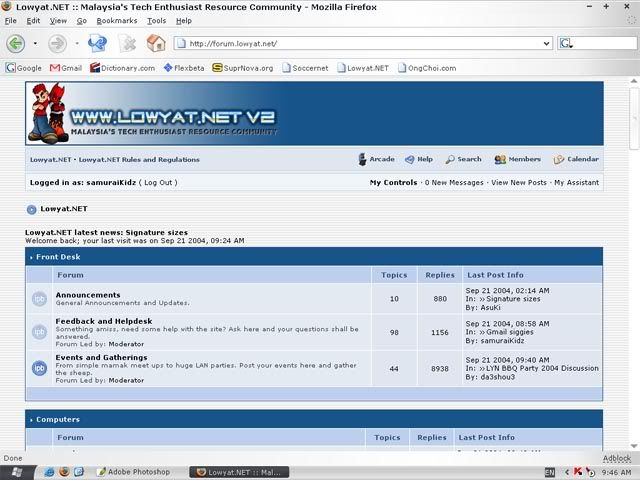
Task: Launch Firefox from quick launch icon
Action: click(64, 472)
